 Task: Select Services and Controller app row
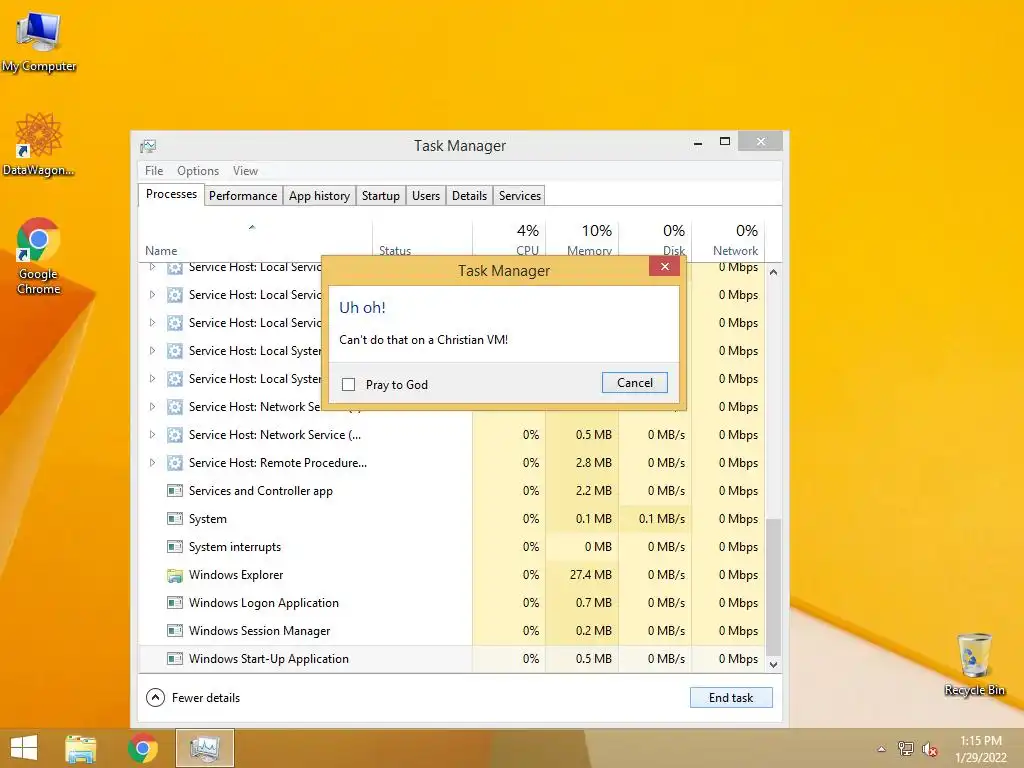451,491
